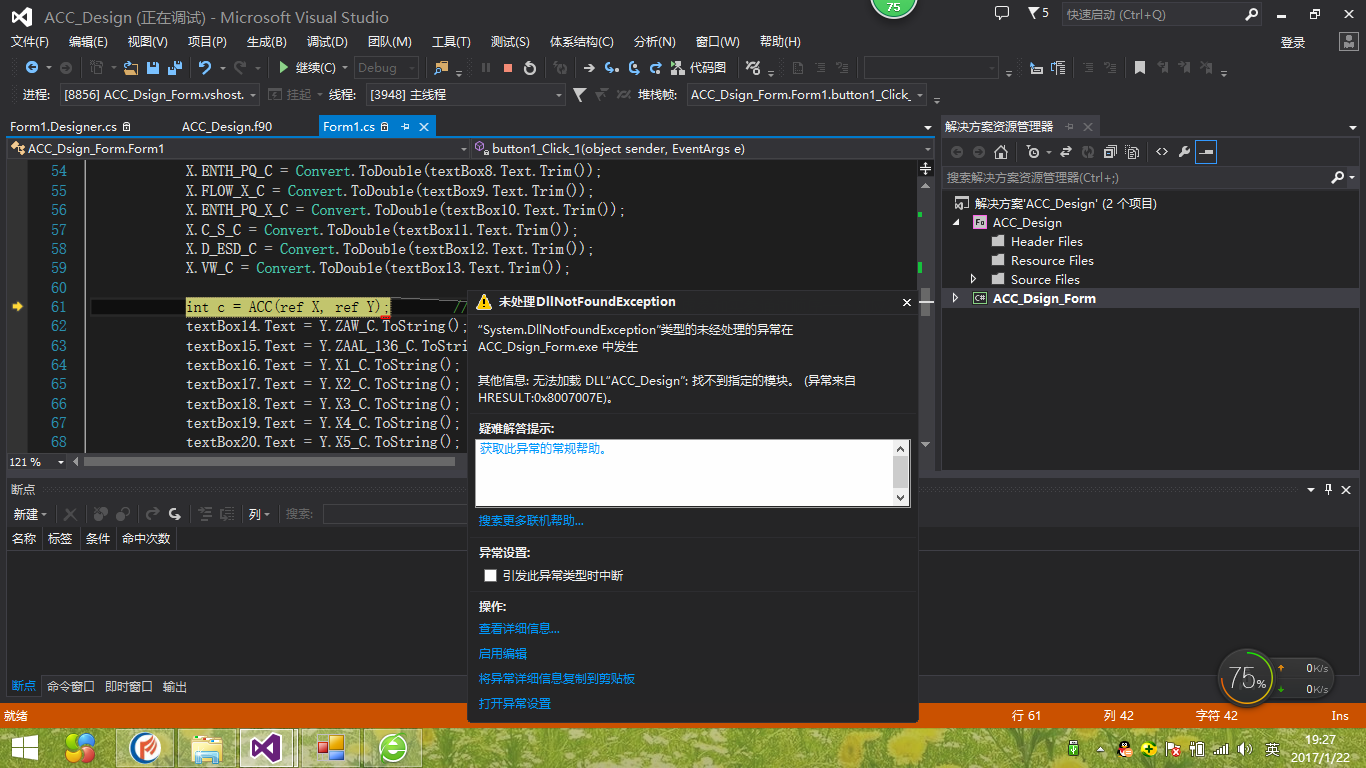
Task: Open the Code Map (代码图) toolbar button
Action: (701, 67)
